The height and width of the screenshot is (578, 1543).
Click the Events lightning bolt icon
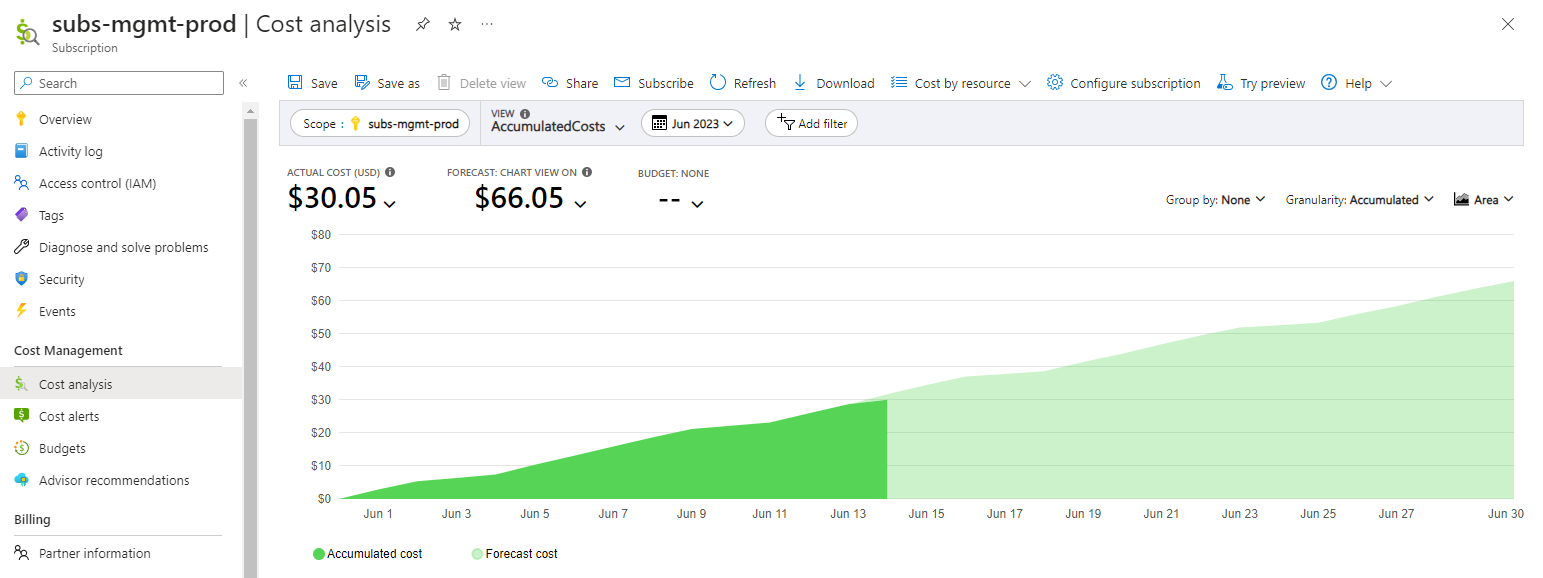click(x=21, y=311)
